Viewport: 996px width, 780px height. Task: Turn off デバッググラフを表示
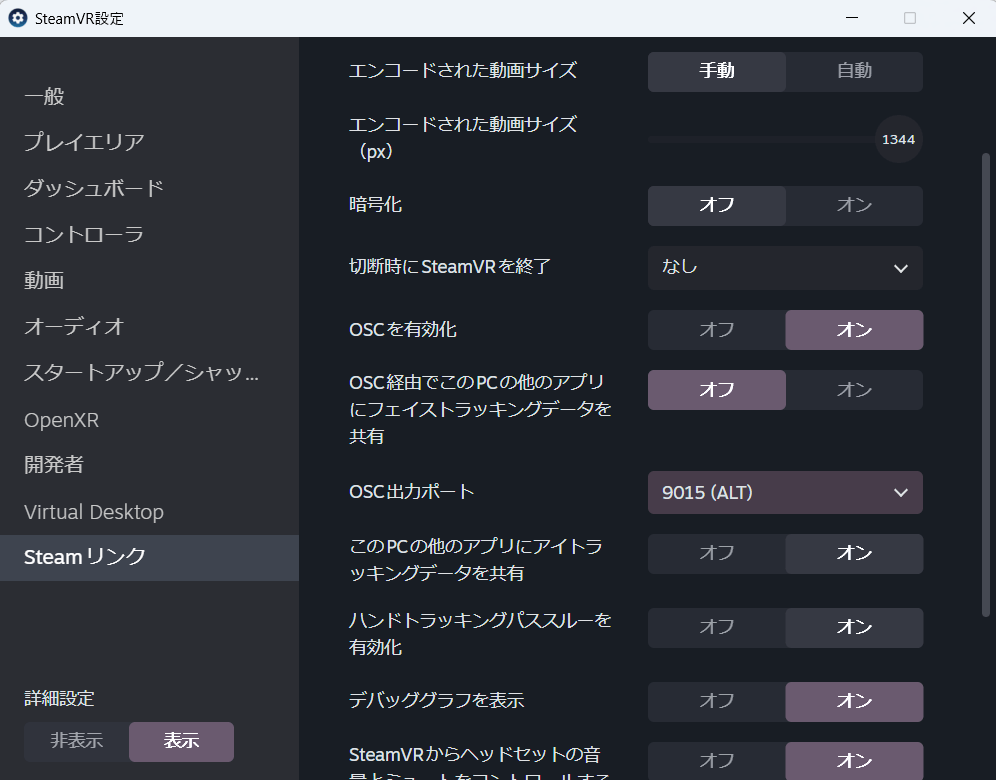(716, 702)
